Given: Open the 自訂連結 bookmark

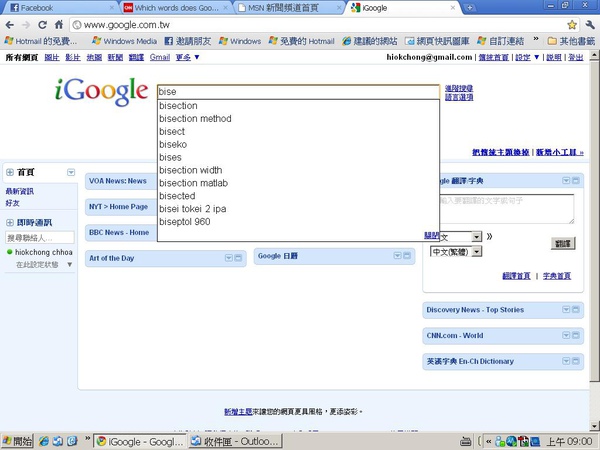Looking at the screenshot, I should click(501, 41).
